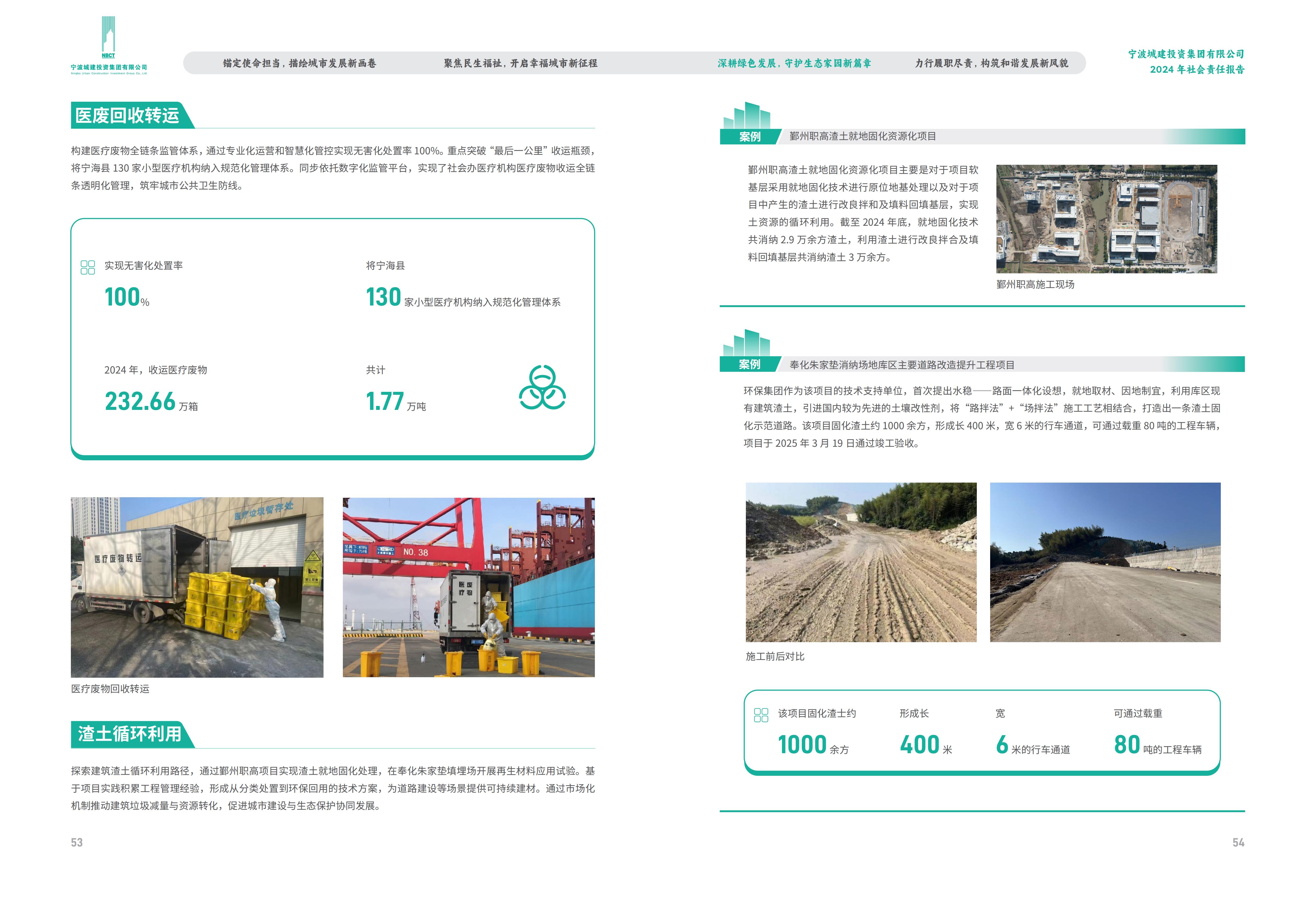Click the port crane medical waste photo
Image resolution: width=1316 pixels, height=899 pixels.
click(468, 587)
